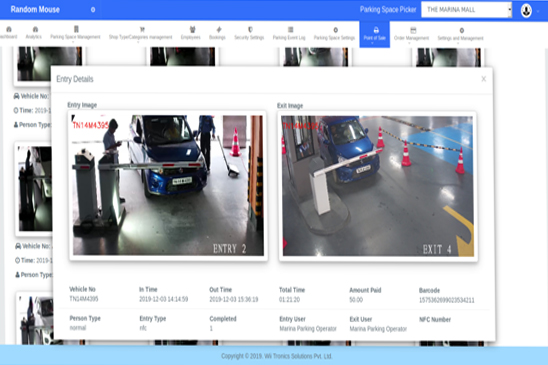Select the Amount Paid value 50.00
Screen dimensions: 548x365
tap(356, 300)
